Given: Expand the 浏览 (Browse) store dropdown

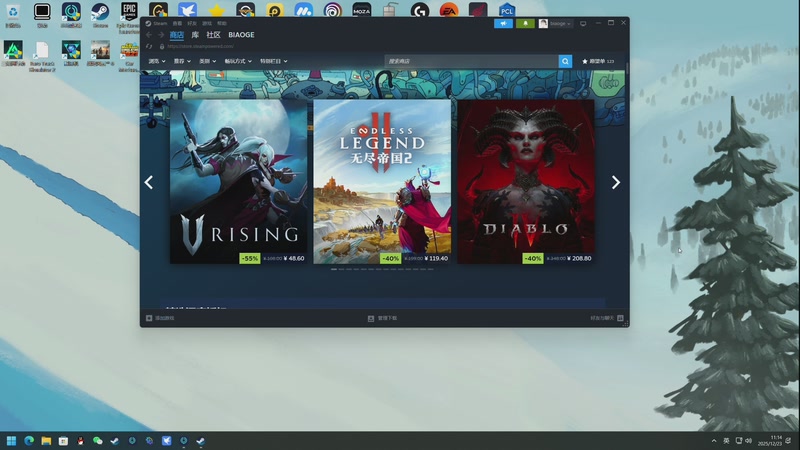Looking at the screenshot, I should point(157,61).
